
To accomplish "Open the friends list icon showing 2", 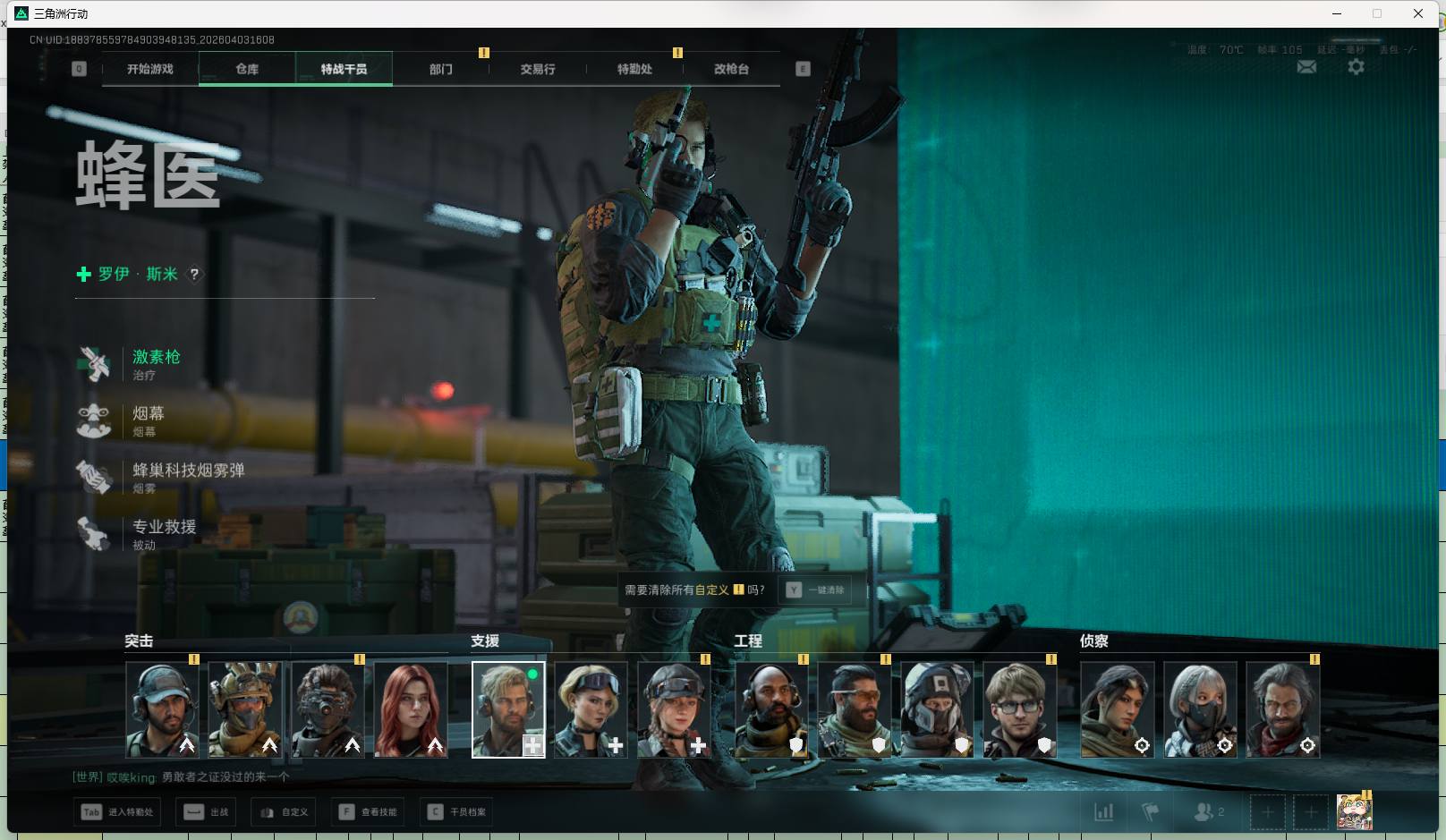I will click(x=1209, y=812).
